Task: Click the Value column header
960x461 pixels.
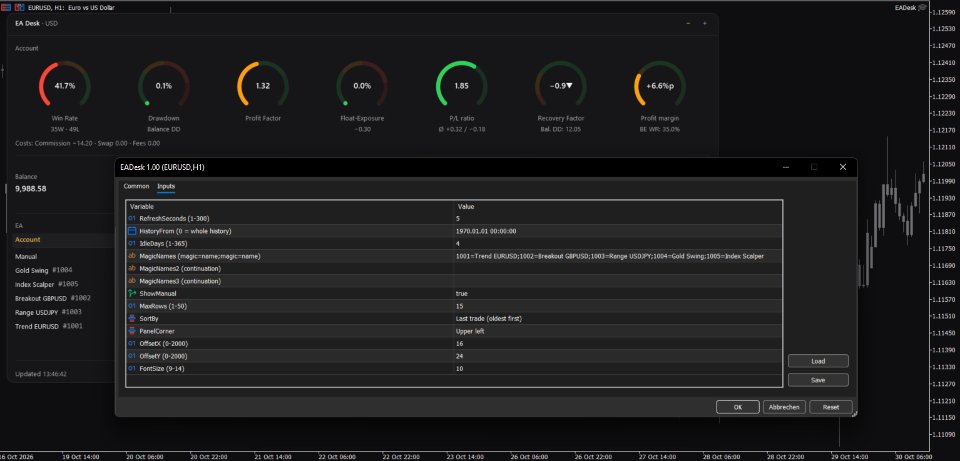Action: tap(617, 207)
